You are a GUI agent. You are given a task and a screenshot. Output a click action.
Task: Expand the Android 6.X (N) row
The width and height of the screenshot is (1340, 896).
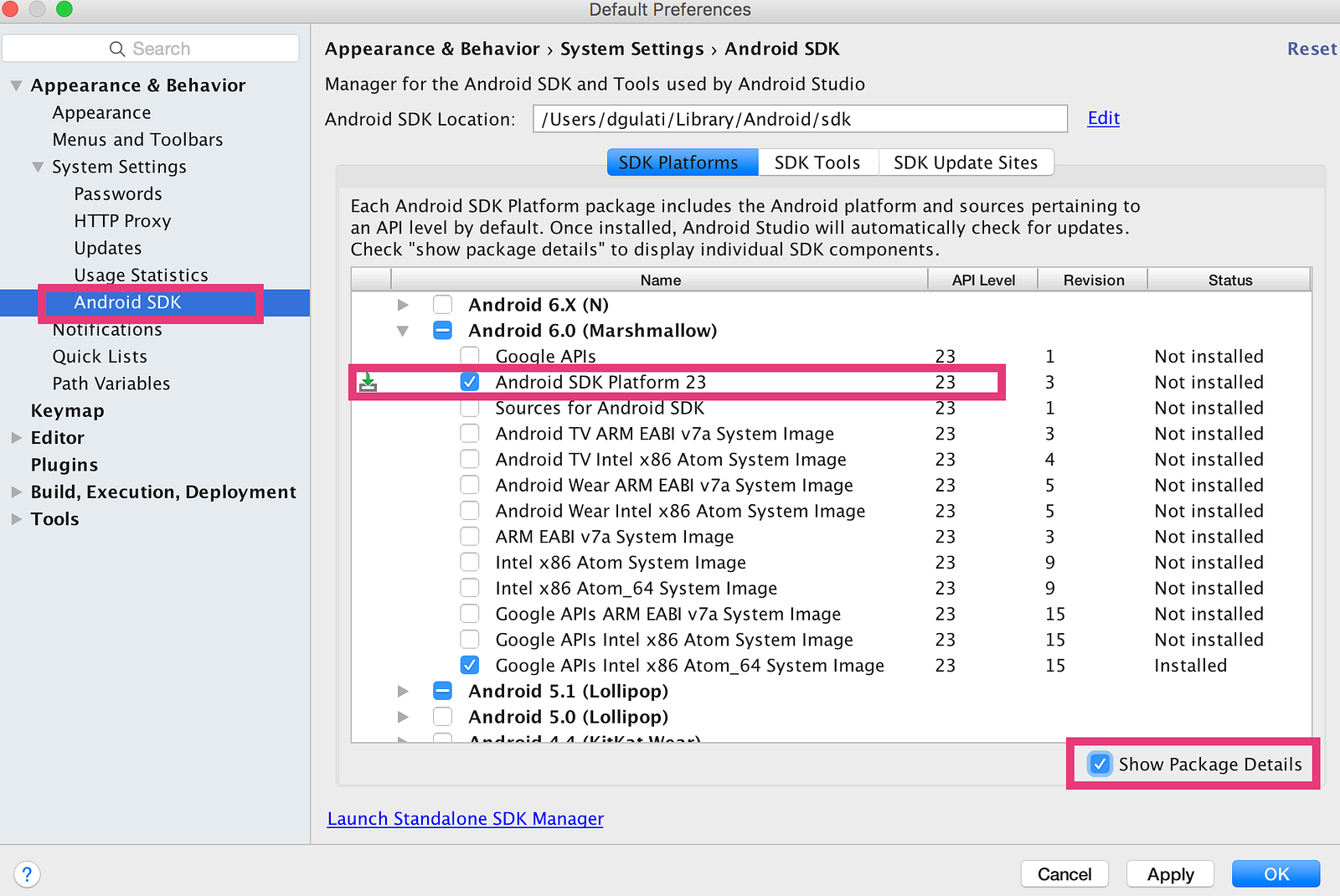pyautogui.click(x=403, y=305)
